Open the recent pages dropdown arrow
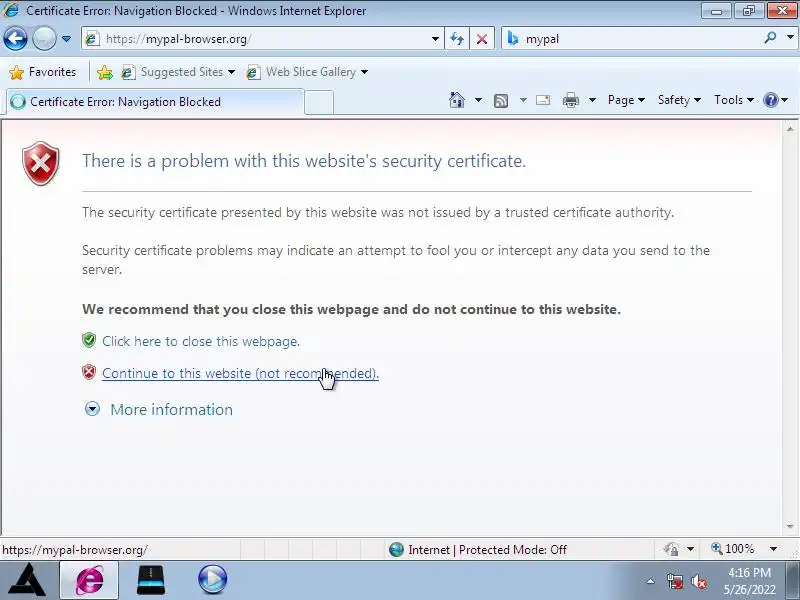Screen dimensions: 800x600 coord(66,39)
